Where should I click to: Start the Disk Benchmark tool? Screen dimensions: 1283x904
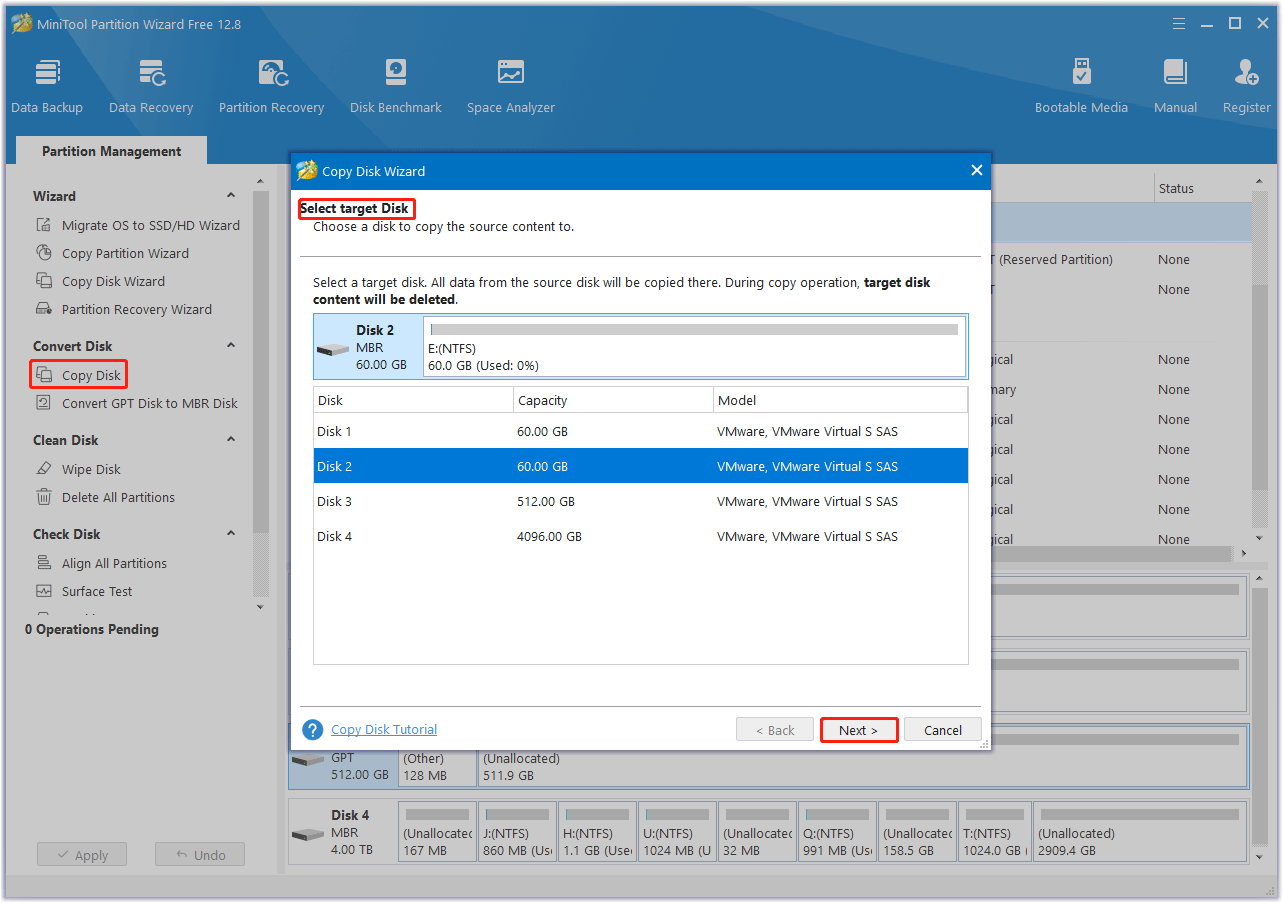pyautogui.click(x=396, y=86)
